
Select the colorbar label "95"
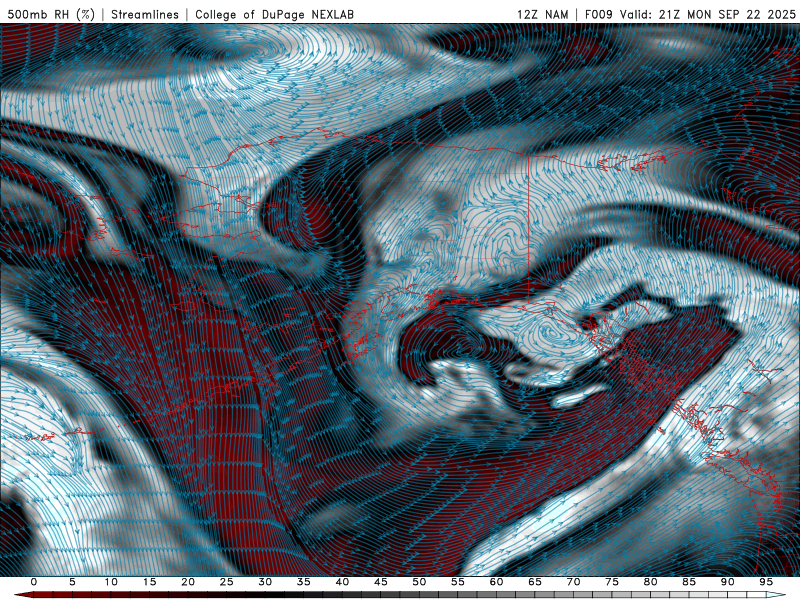766,582
